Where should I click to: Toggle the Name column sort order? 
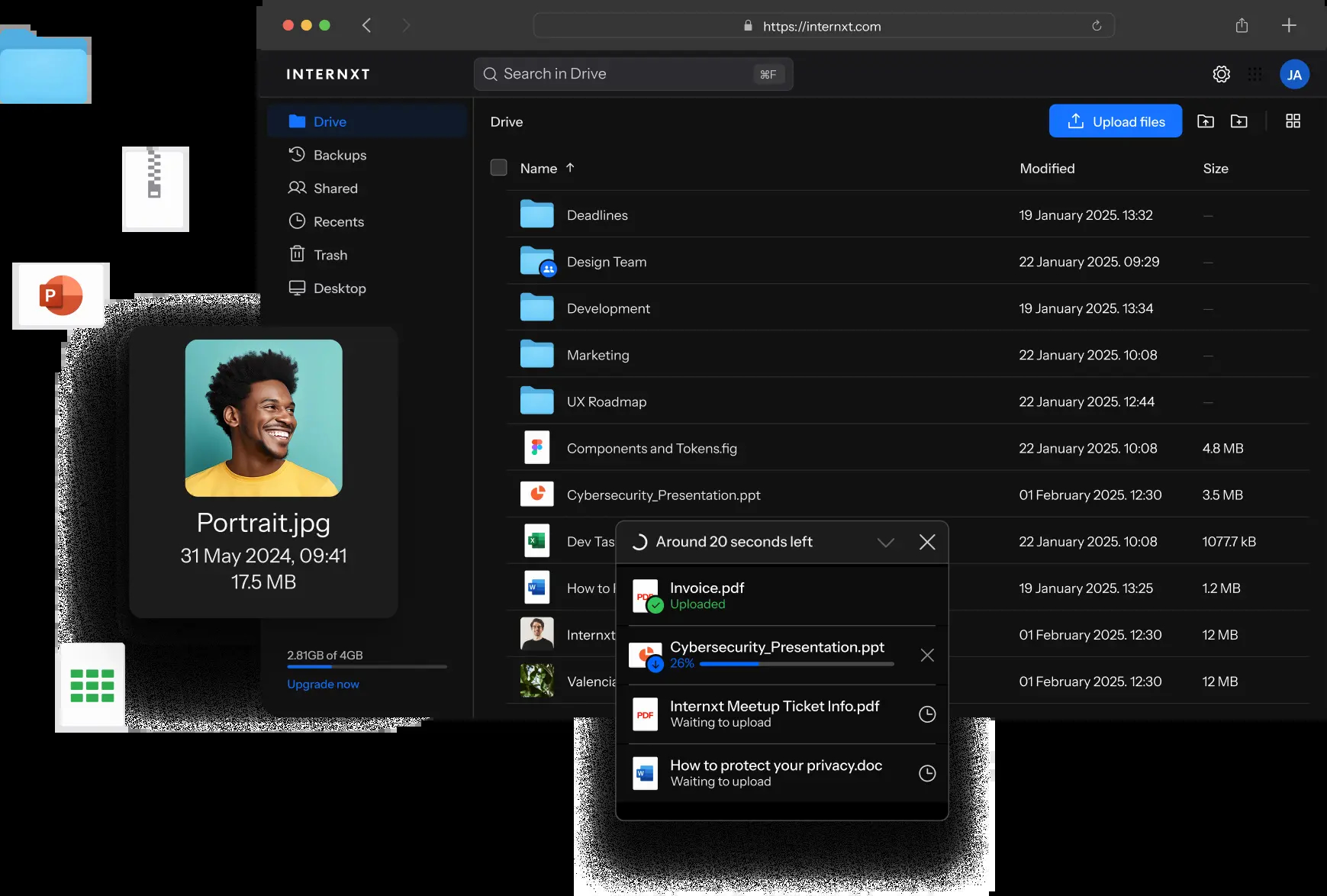click(569, 168)
